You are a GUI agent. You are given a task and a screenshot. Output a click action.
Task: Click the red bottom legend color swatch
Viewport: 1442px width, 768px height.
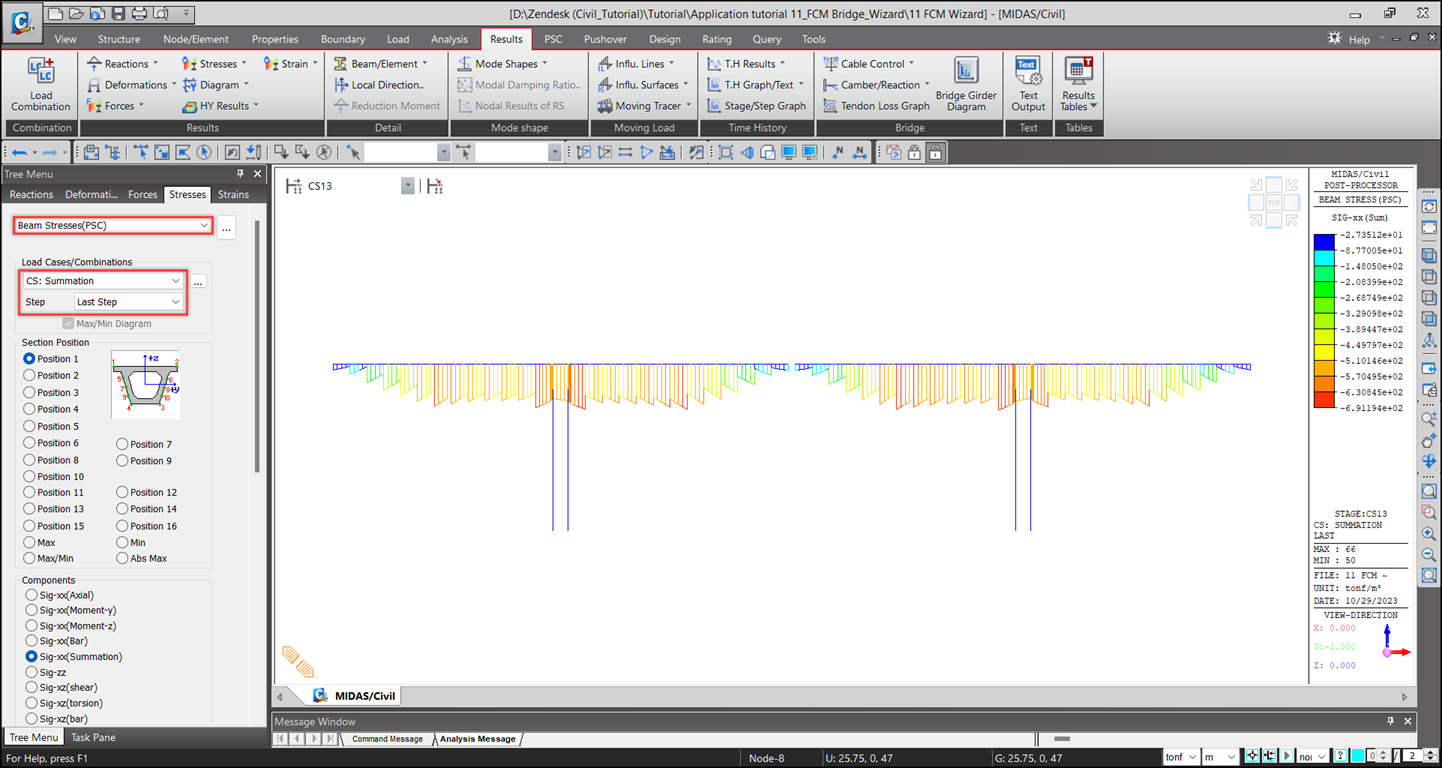(1324, 400)
